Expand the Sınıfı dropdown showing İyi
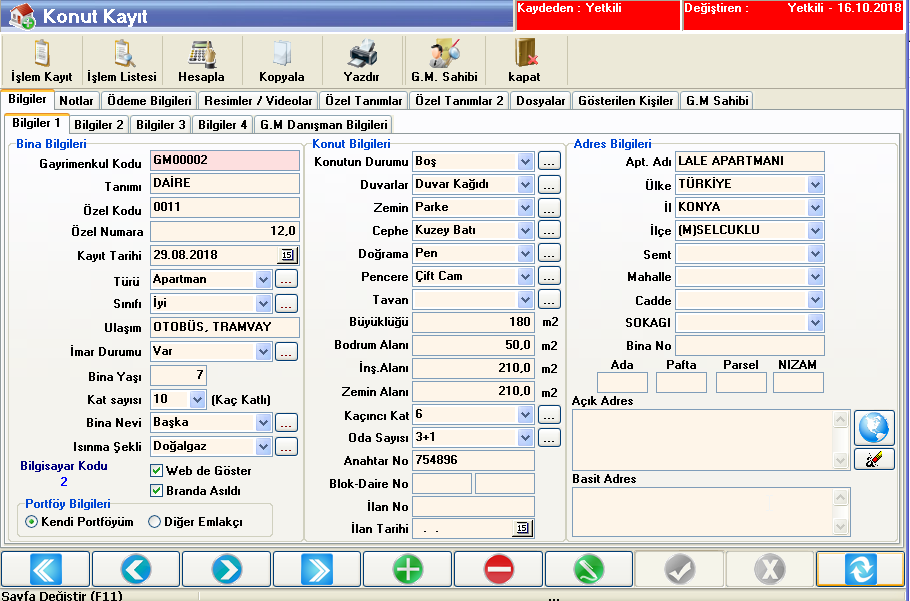The width and height of the screenshot is (910, 601). [263, 303]
